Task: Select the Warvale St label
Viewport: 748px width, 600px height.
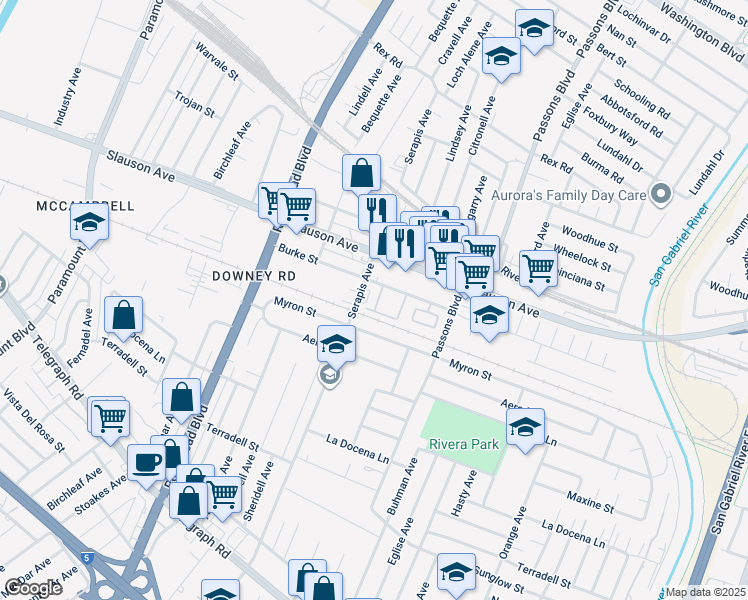Action: (217, 61)
